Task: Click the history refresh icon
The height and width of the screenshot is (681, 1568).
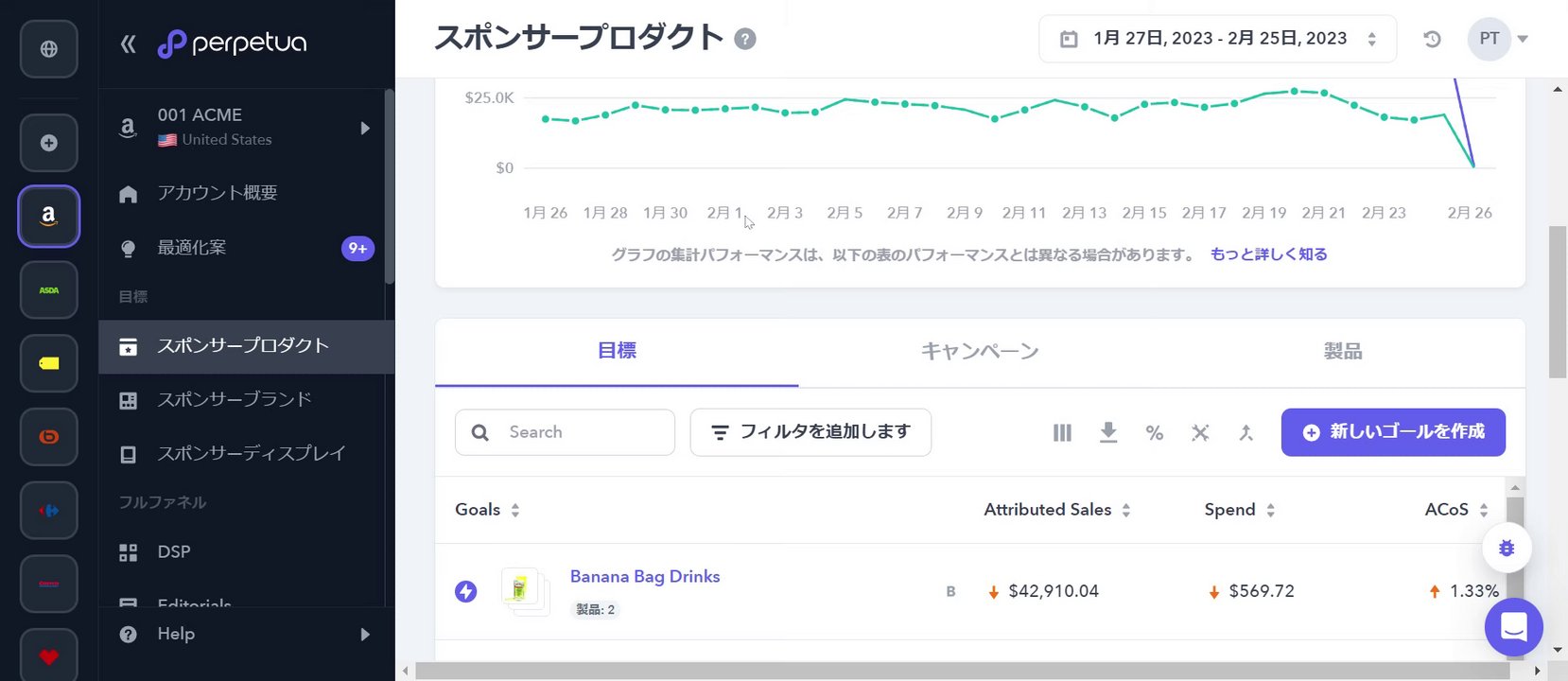Action: pos(1432,39)
